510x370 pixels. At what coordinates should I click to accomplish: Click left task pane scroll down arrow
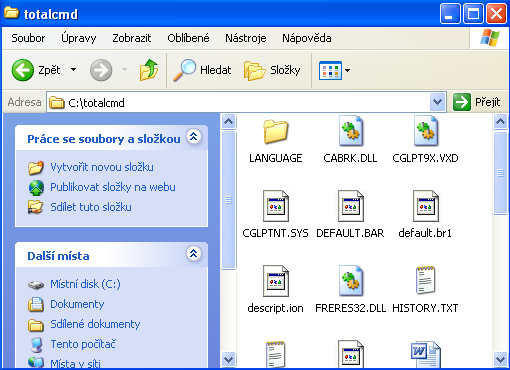point(228,359)
